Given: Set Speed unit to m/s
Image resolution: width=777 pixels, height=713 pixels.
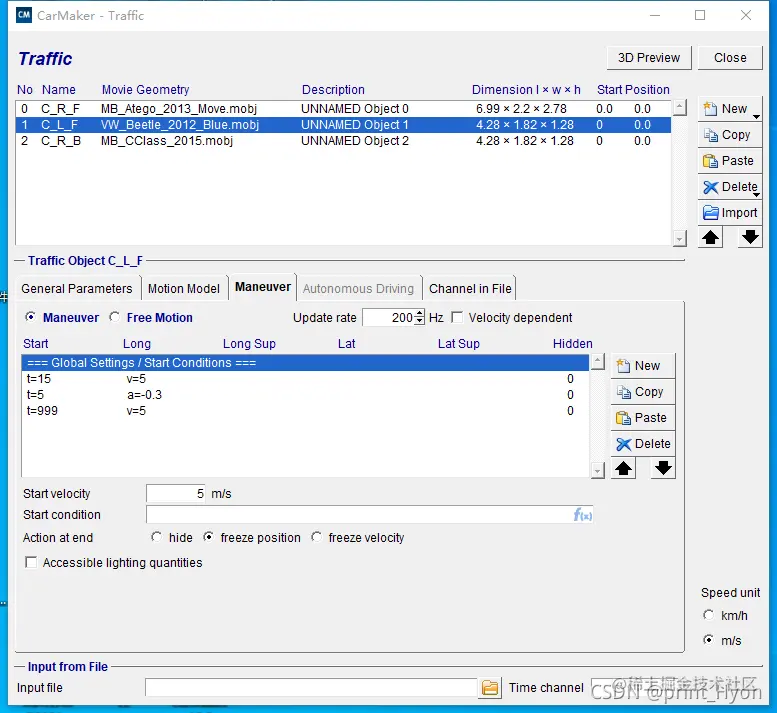Looking at the screenshot, I should tap(709, 640).
